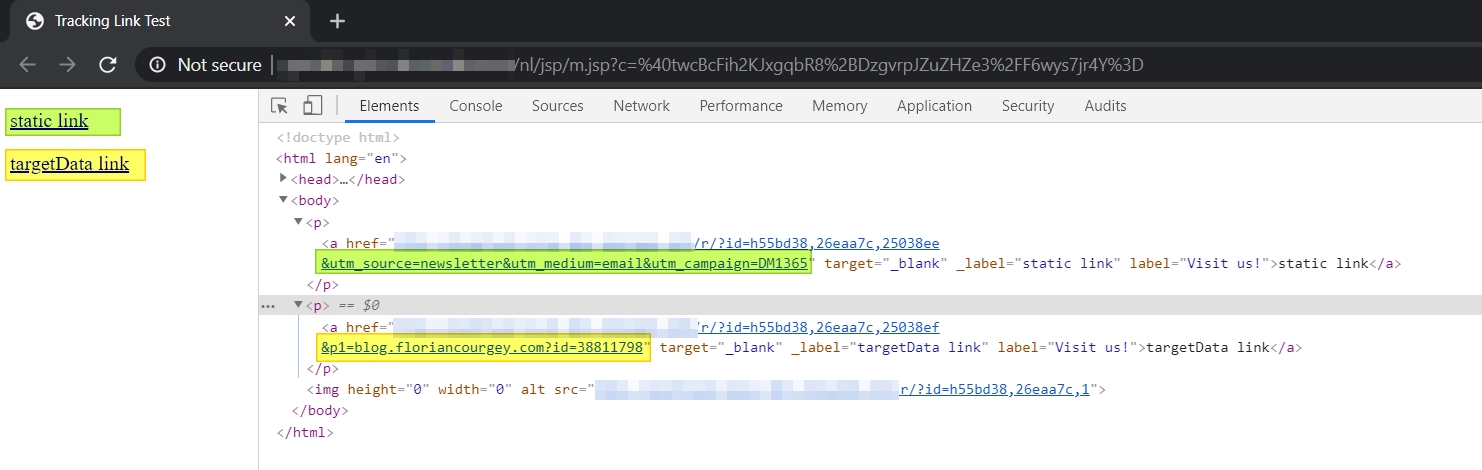
Task: Click the inspect element picker icon
Action: pos(280,106)
